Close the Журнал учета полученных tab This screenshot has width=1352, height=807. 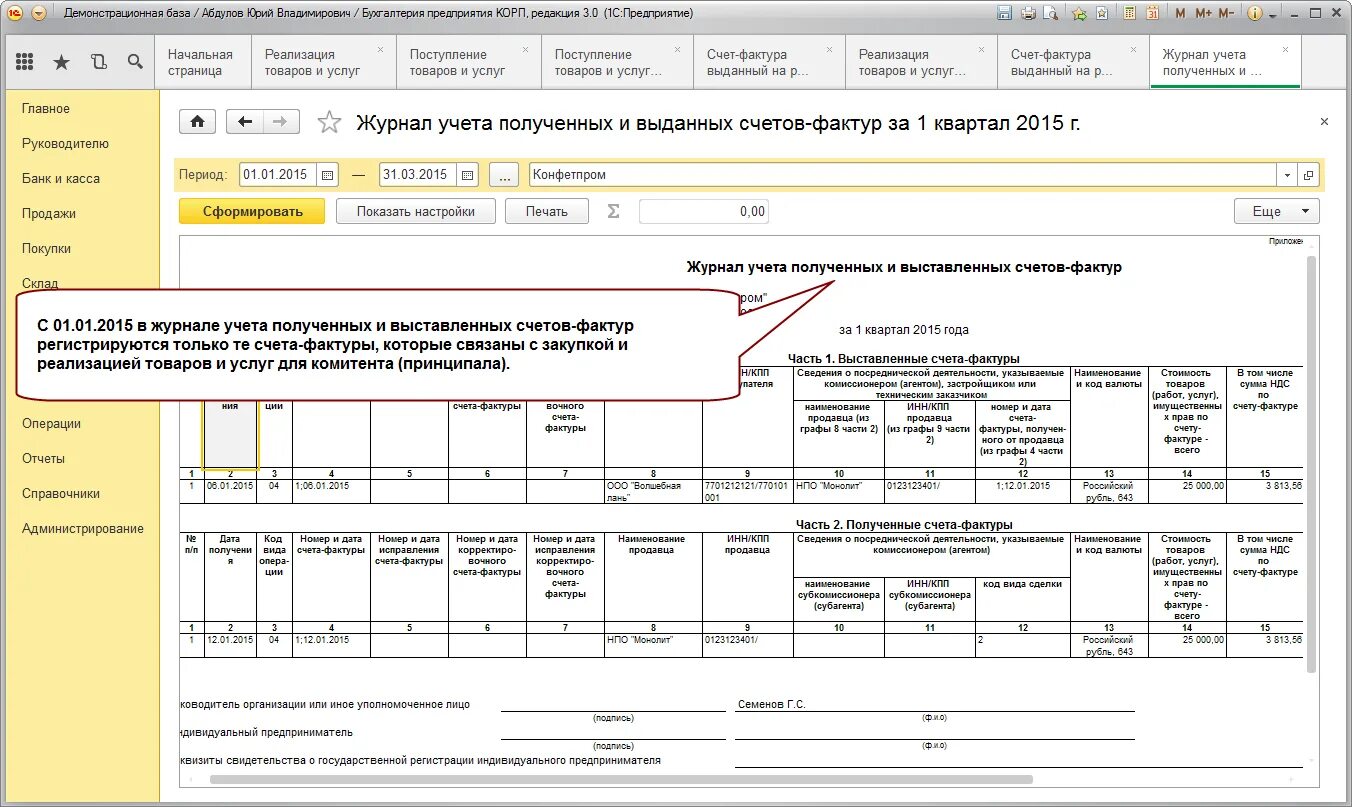[x=1285, y=49]
